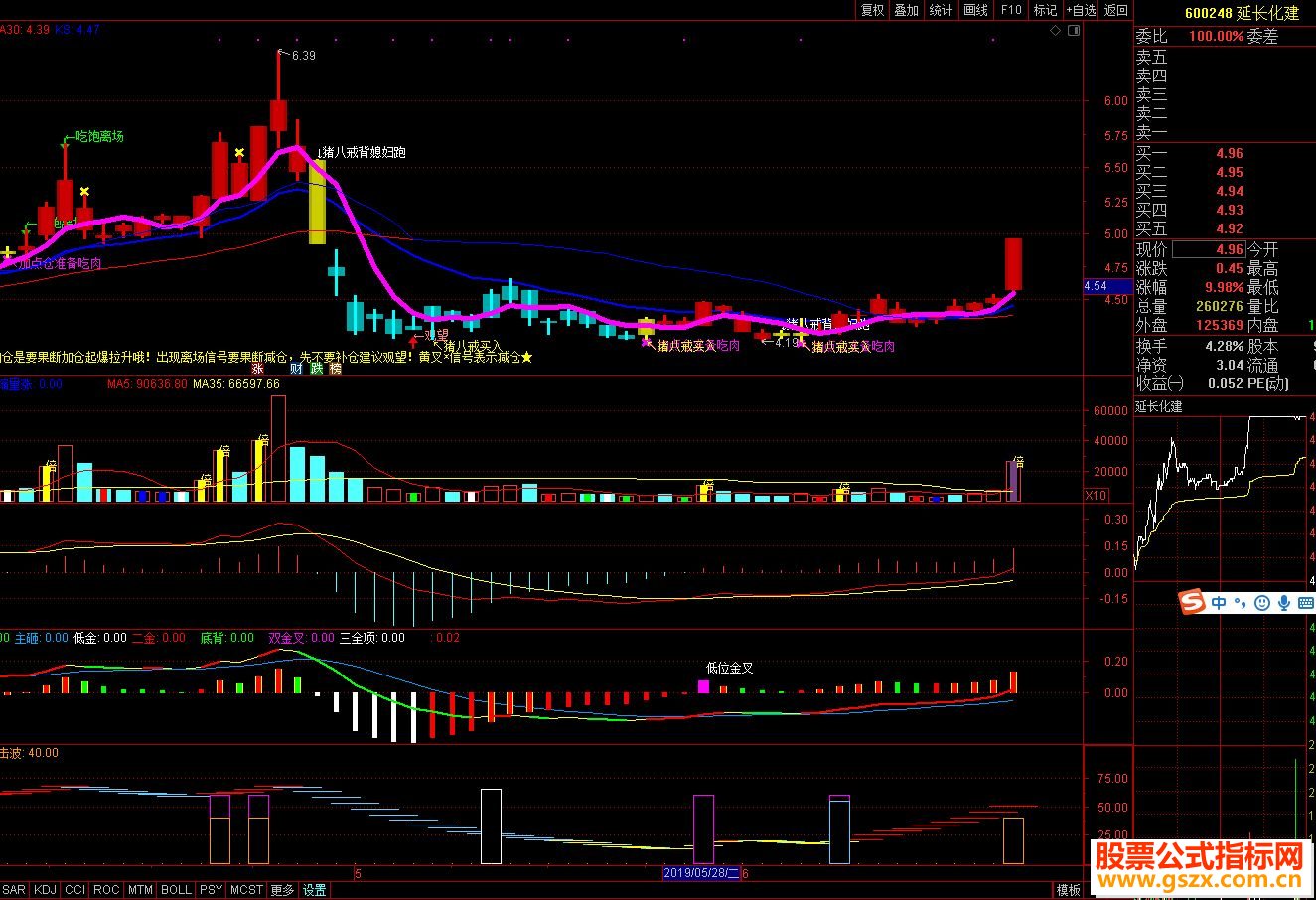The image size is (1316, 900).
Task: Click the 买一 price 4.96
Action: (x=1229, y=154)
